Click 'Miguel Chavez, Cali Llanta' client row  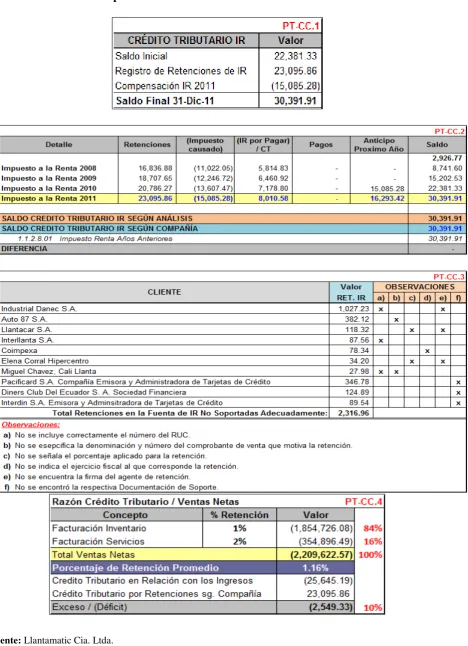(233, 371)
